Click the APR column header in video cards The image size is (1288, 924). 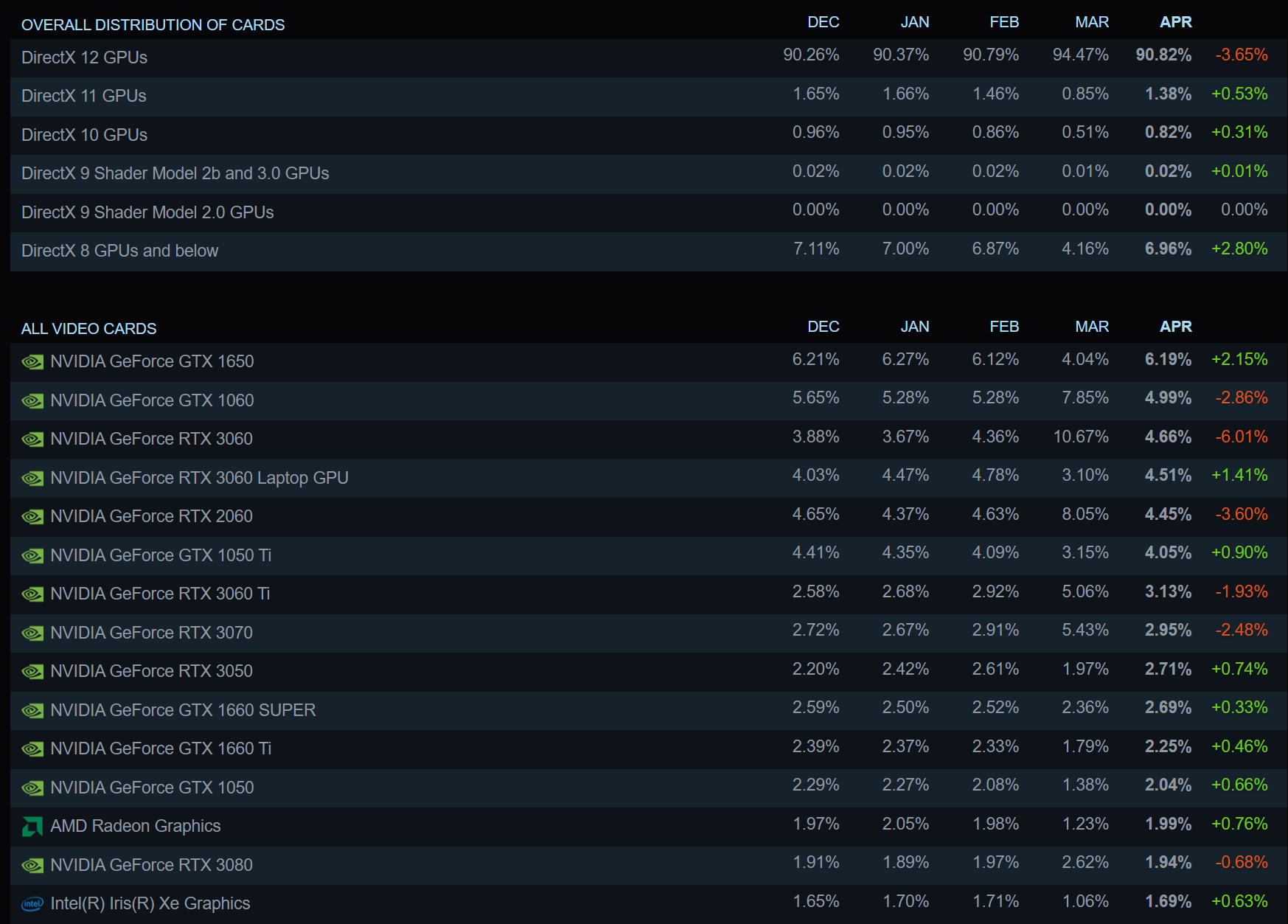click(x=1175, y=327)
